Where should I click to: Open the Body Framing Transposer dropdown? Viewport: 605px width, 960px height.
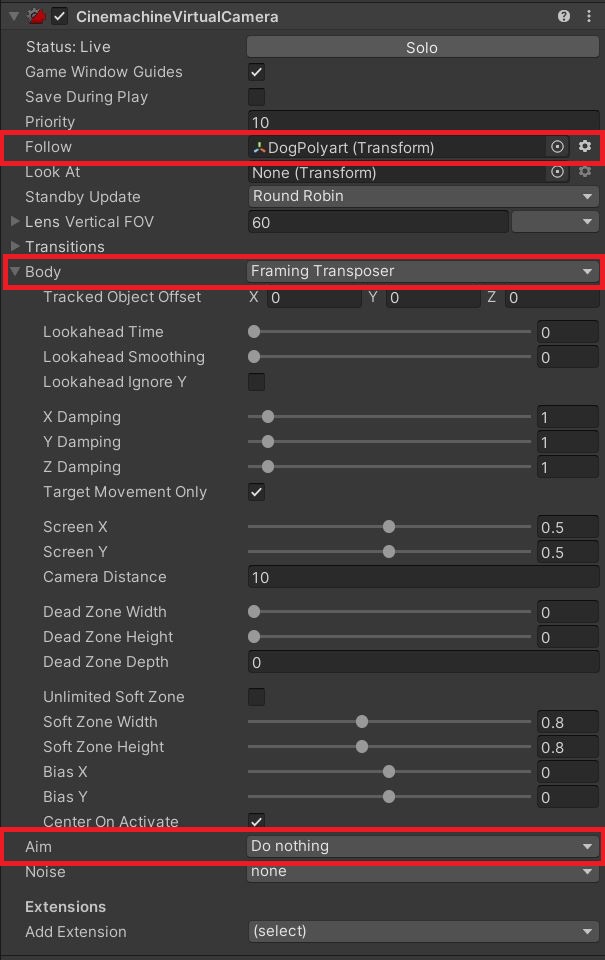(x=423, y=271)
